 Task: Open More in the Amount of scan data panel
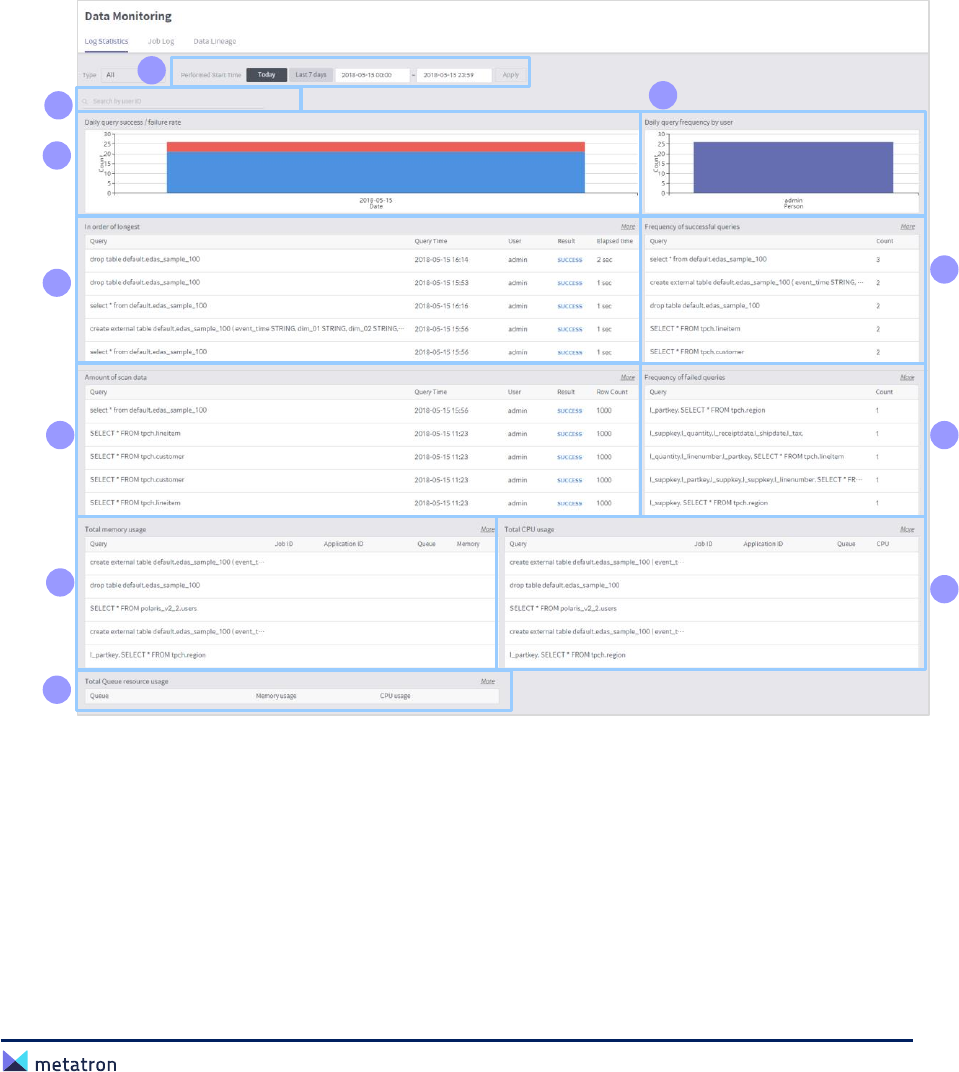point(628,377)
